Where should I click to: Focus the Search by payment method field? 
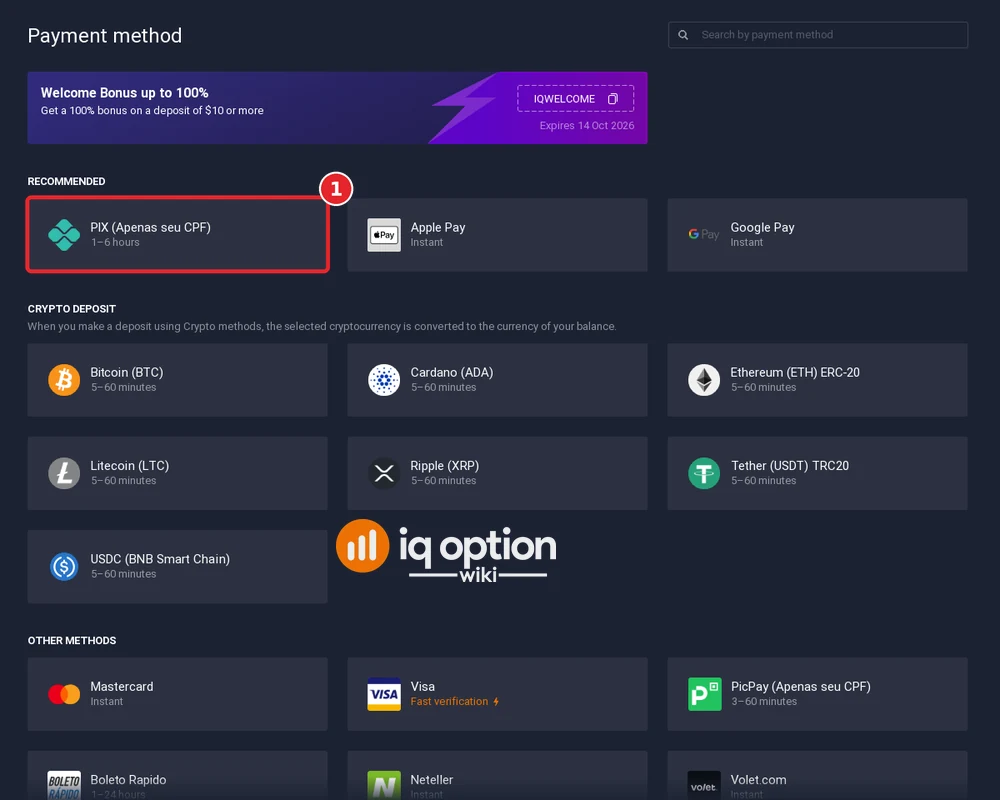click(x=818, y=35)
